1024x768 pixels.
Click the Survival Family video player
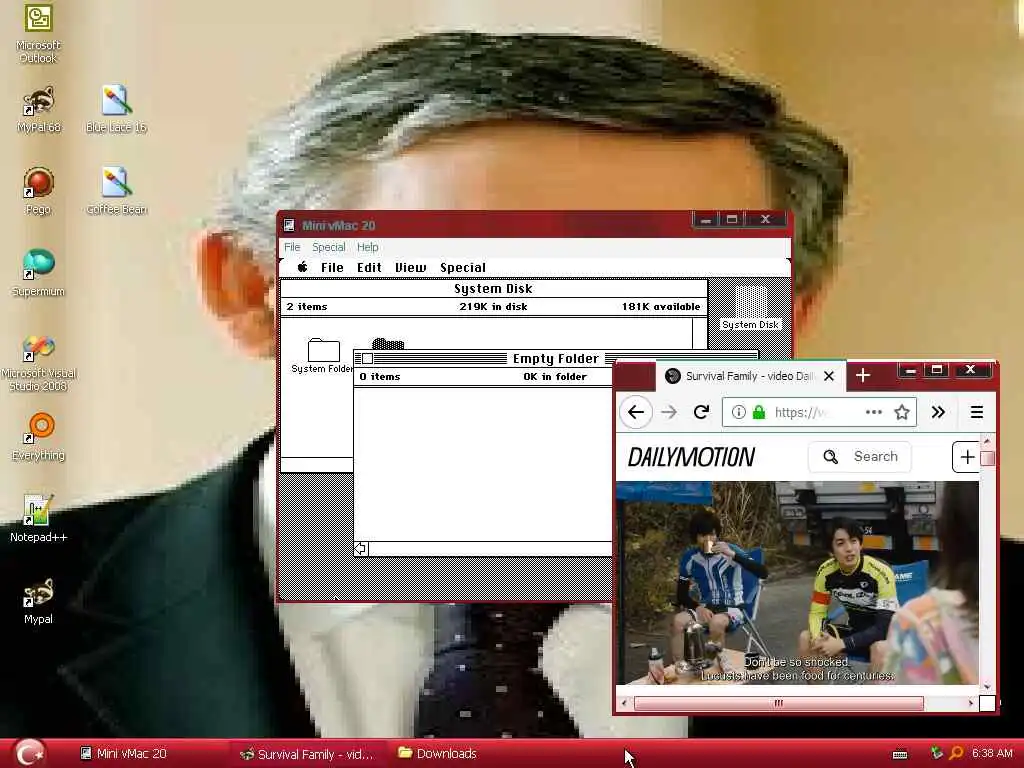click(797, 583)
